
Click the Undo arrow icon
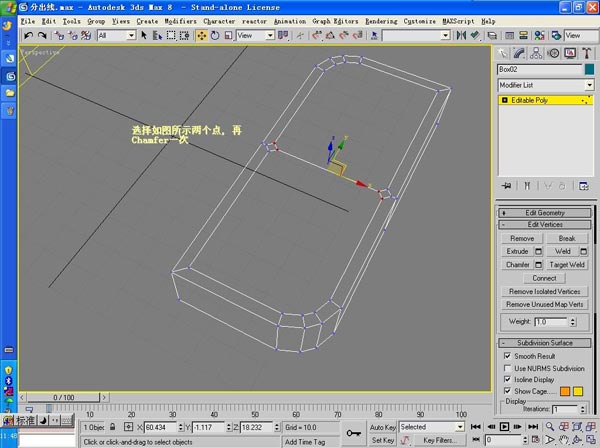click(28, 36)
